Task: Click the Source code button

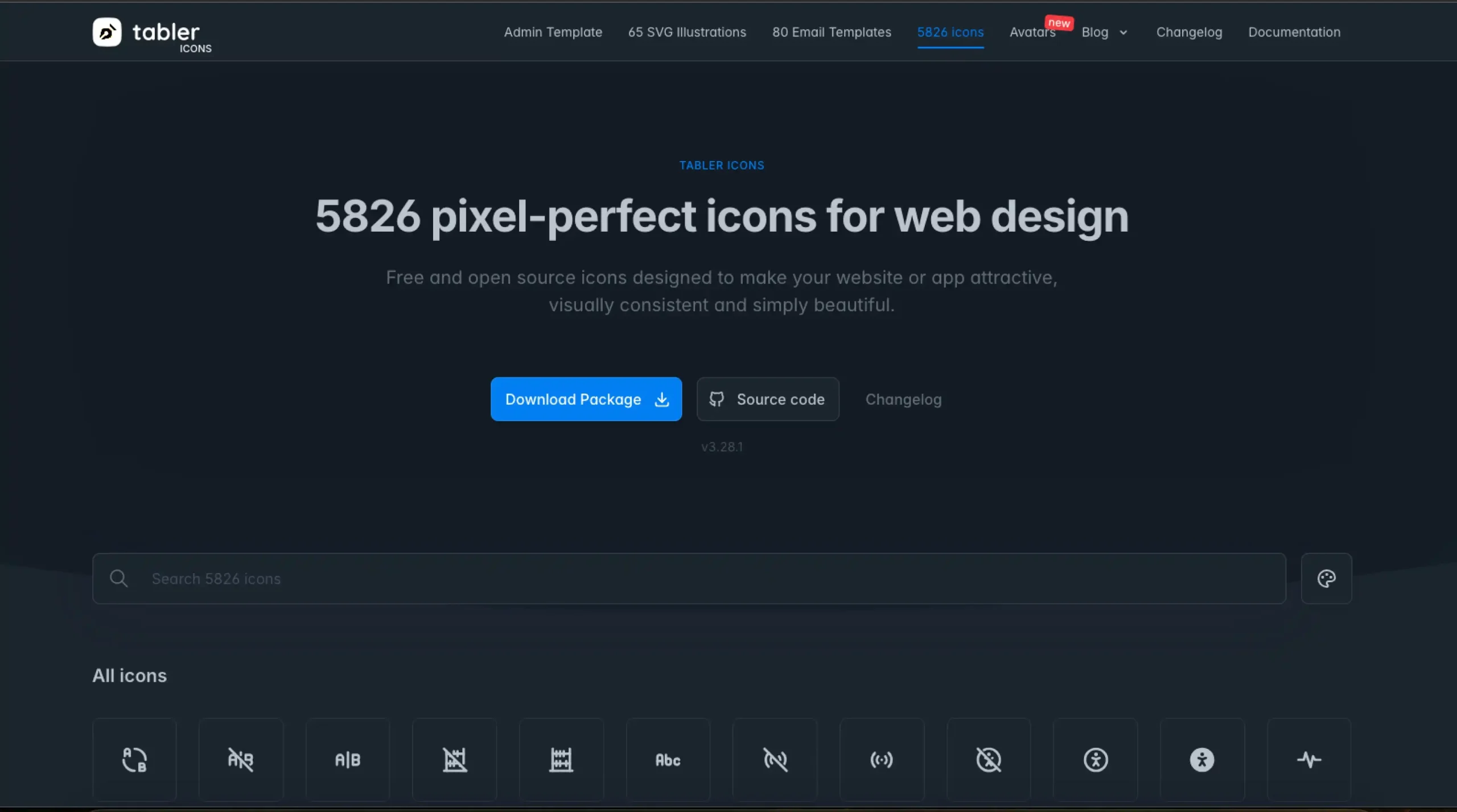Action: [768, 399]
